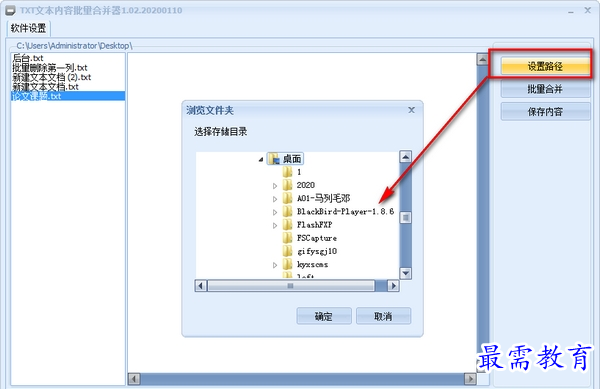Image resolution: width=600 pixels, height=389 pixels.
Task: Confirm folder selection with 确定
Action: (x=324, y=316)
